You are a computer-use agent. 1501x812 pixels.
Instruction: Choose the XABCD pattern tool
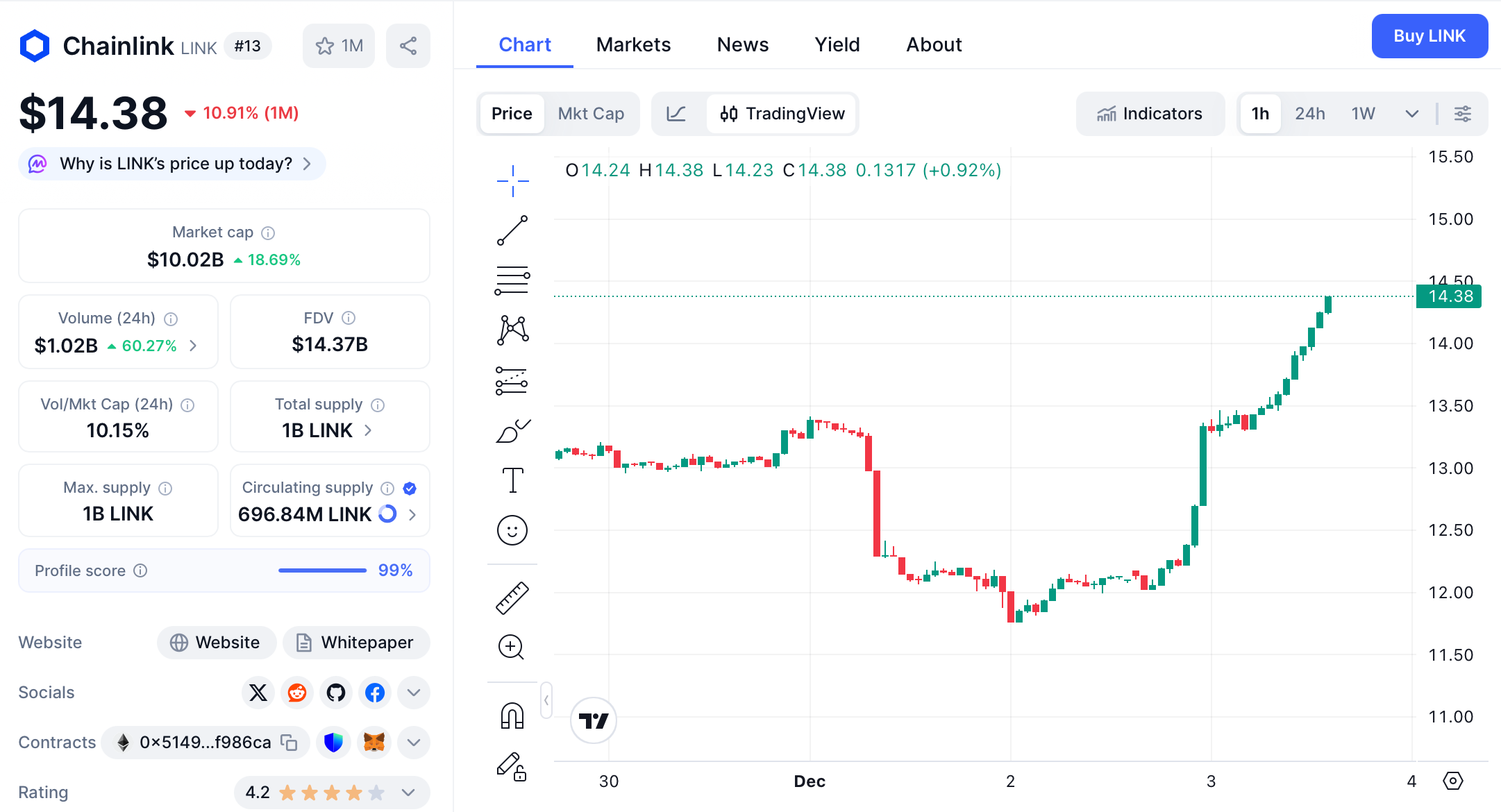(x=512, y=330)
